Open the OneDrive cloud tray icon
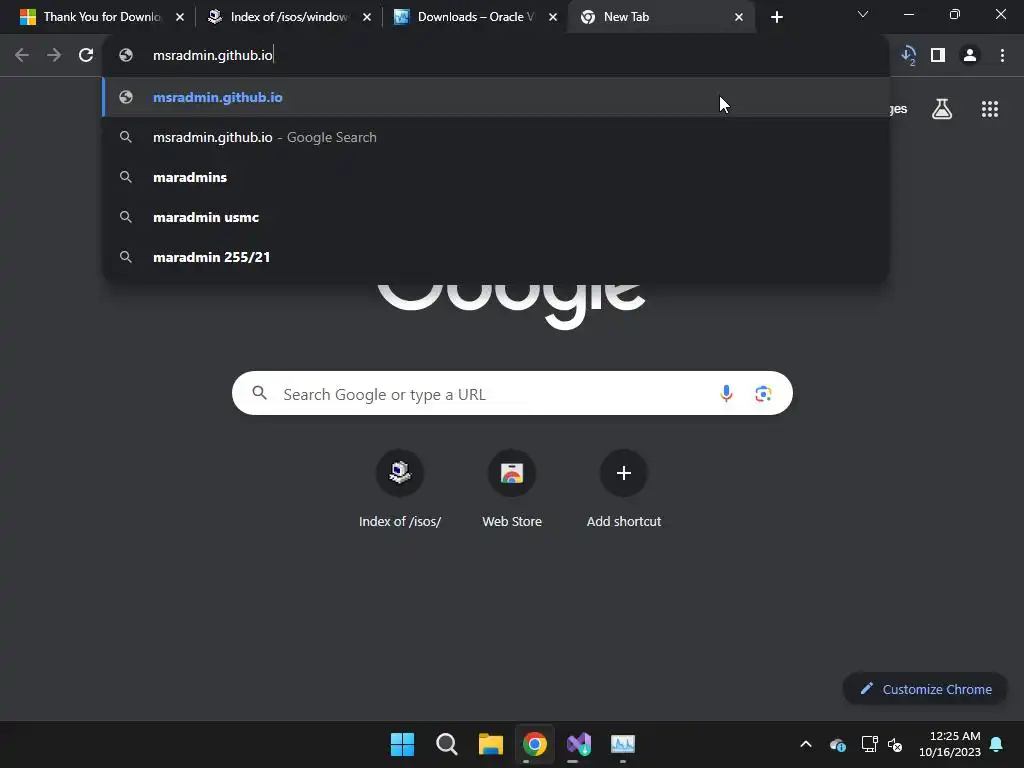This screenshot has width=1024, height=768. coord(838,744)
